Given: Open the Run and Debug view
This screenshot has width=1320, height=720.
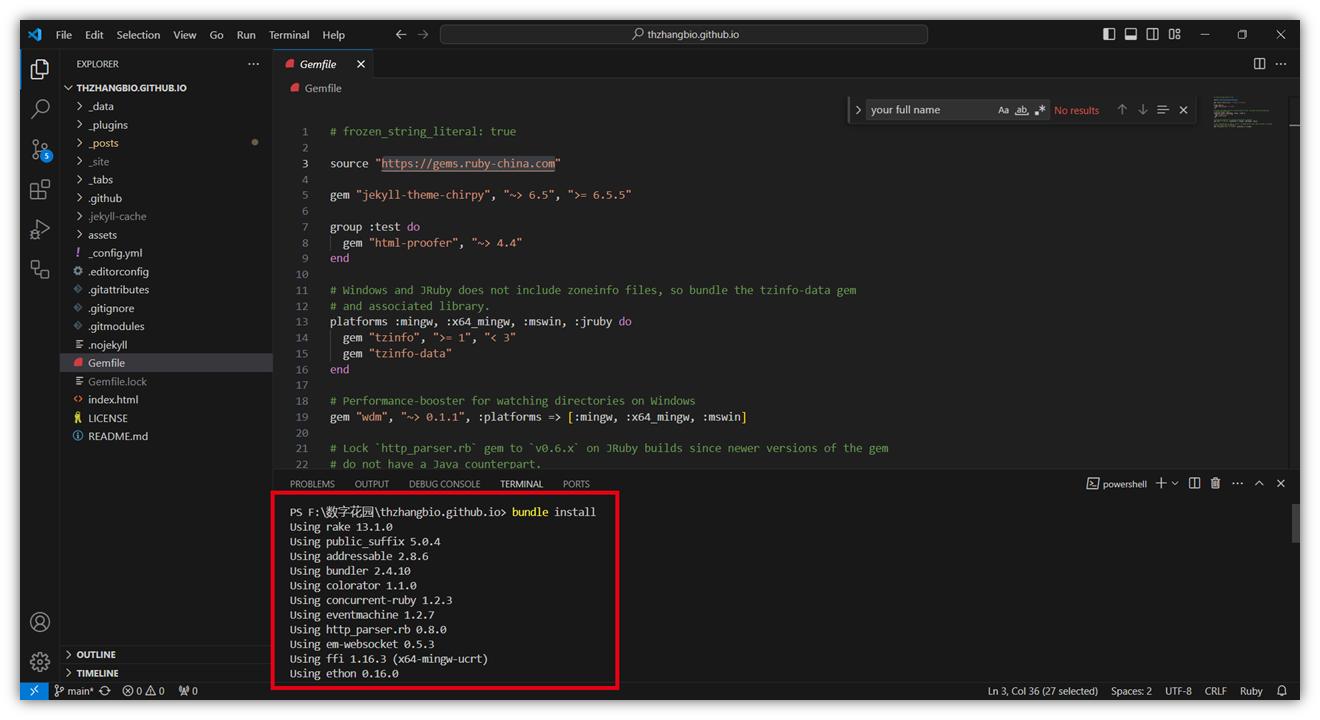Looking at the screenshot, I should click(40, 230).
